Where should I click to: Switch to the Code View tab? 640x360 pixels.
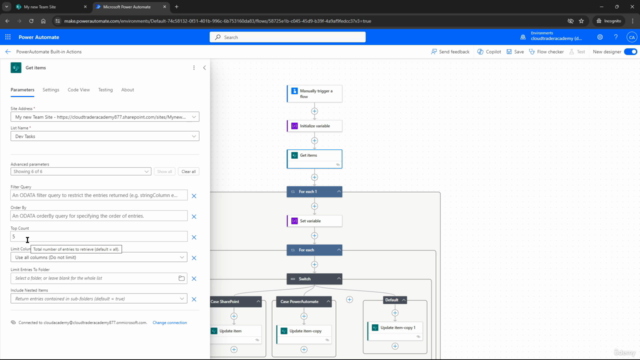(x=79, y=90)
